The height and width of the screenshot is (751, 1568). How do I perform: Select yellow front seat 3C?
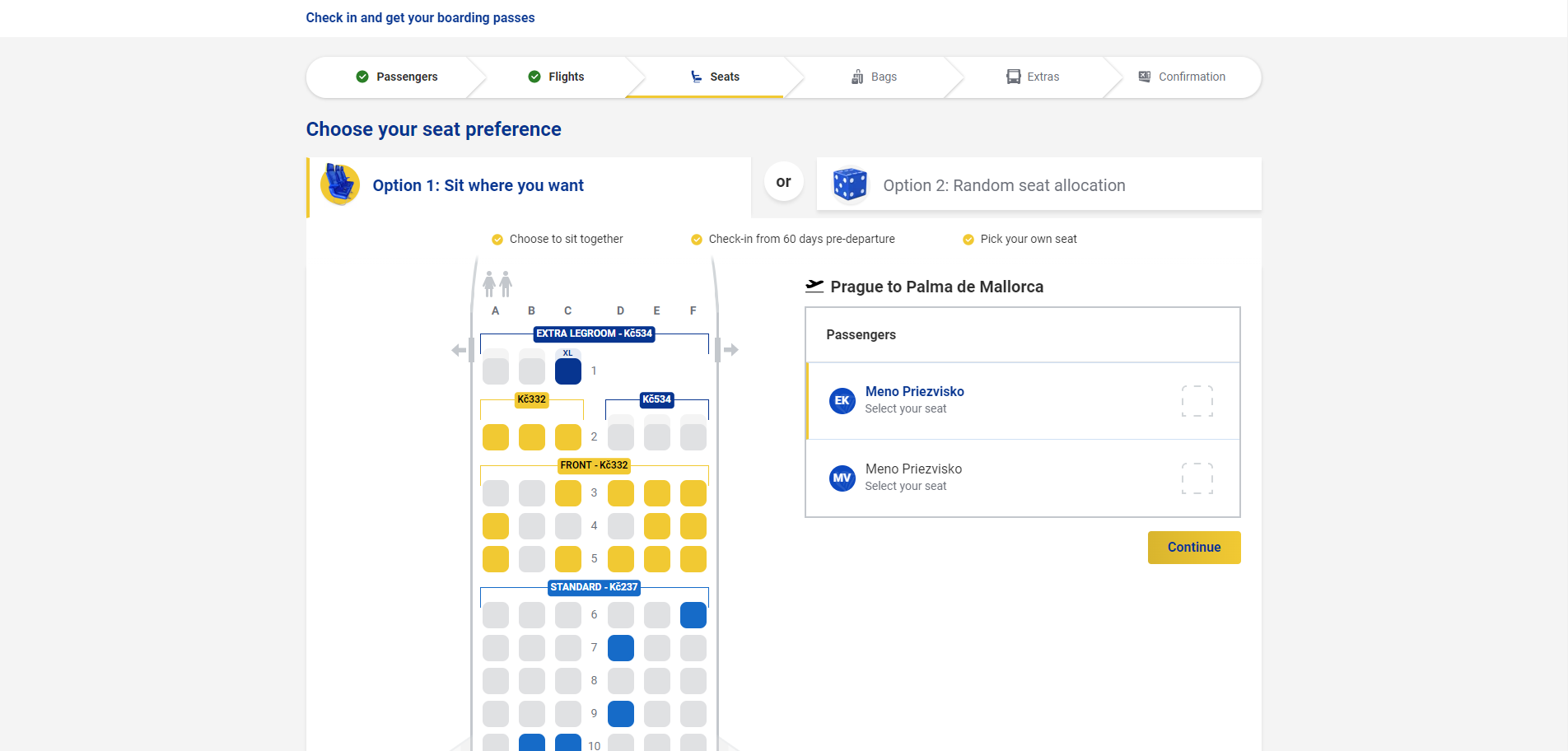567,493
